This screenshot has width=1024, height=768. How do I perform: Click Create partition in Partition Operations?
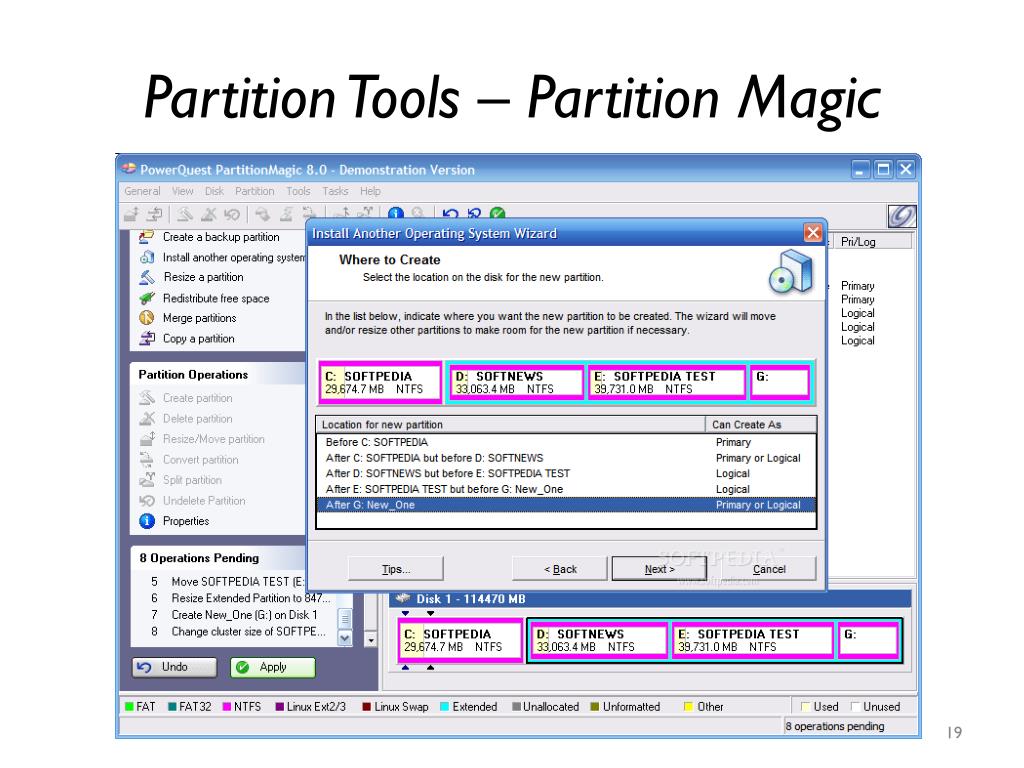click(186, 398)
